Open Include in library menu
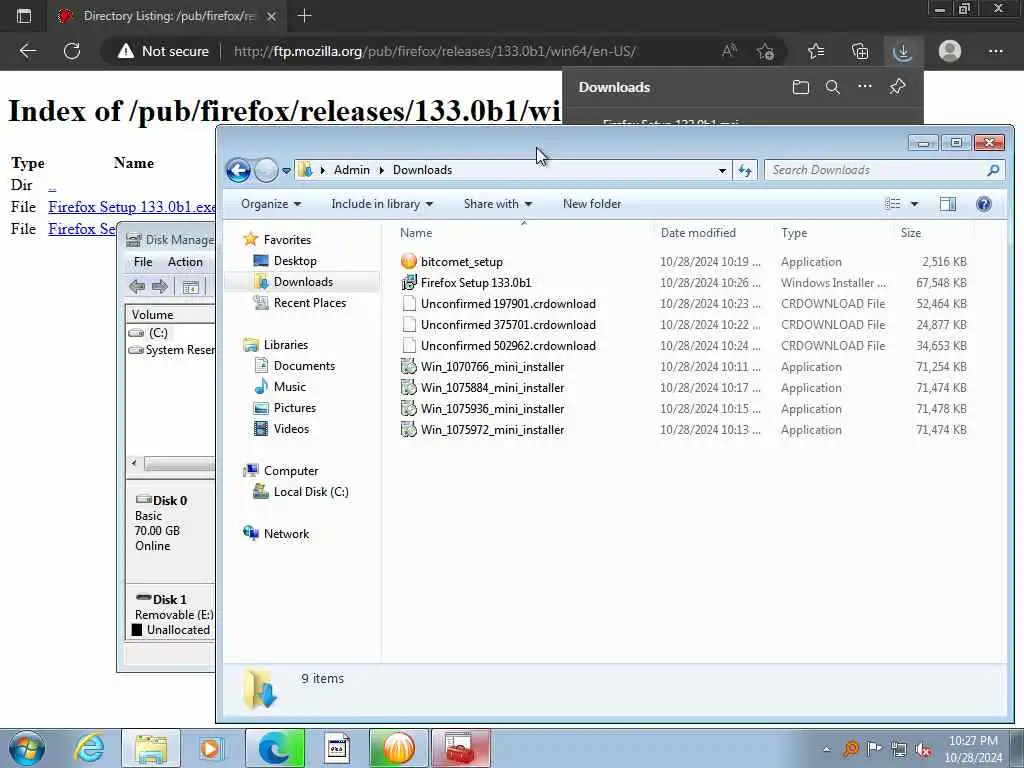The height and width of the screenshot is (768, 1024). tap(382, 204)
